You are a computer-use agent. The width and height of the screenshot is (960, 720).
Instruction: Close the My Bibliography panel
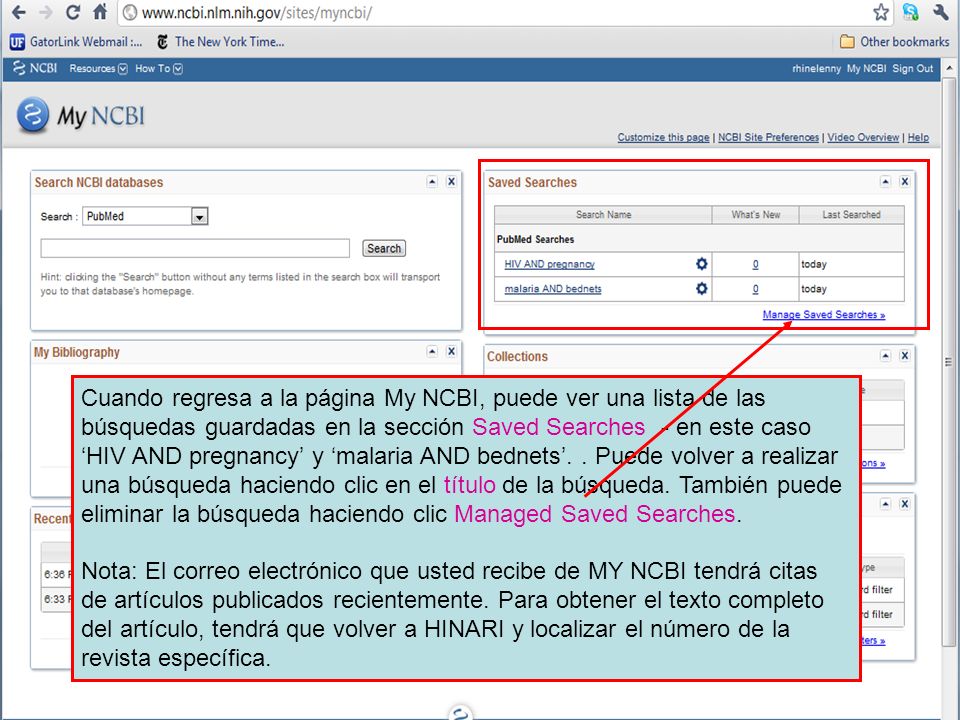pos(451,351)
